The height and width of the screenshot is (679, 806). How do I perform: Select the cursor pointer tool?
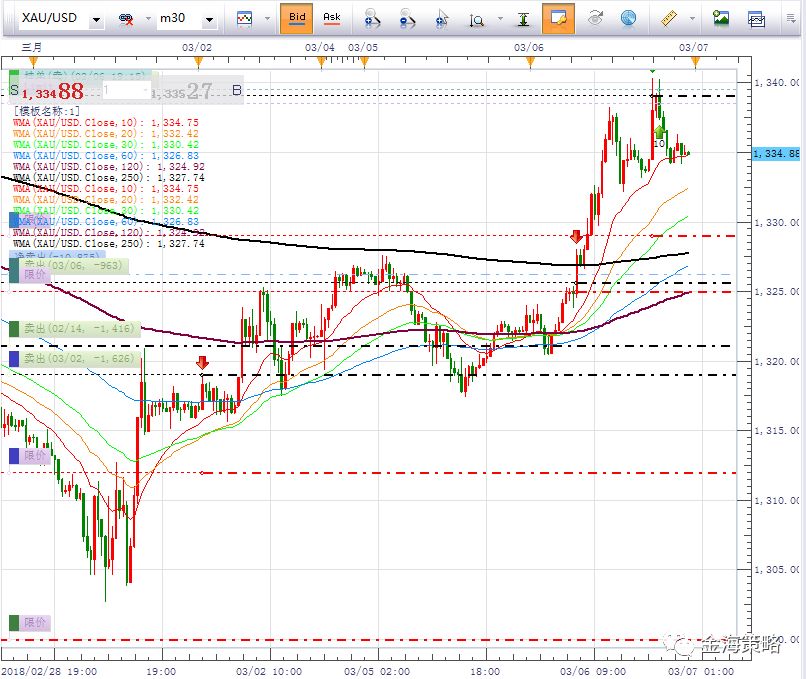pyautogui.click(x=441, y=18)
